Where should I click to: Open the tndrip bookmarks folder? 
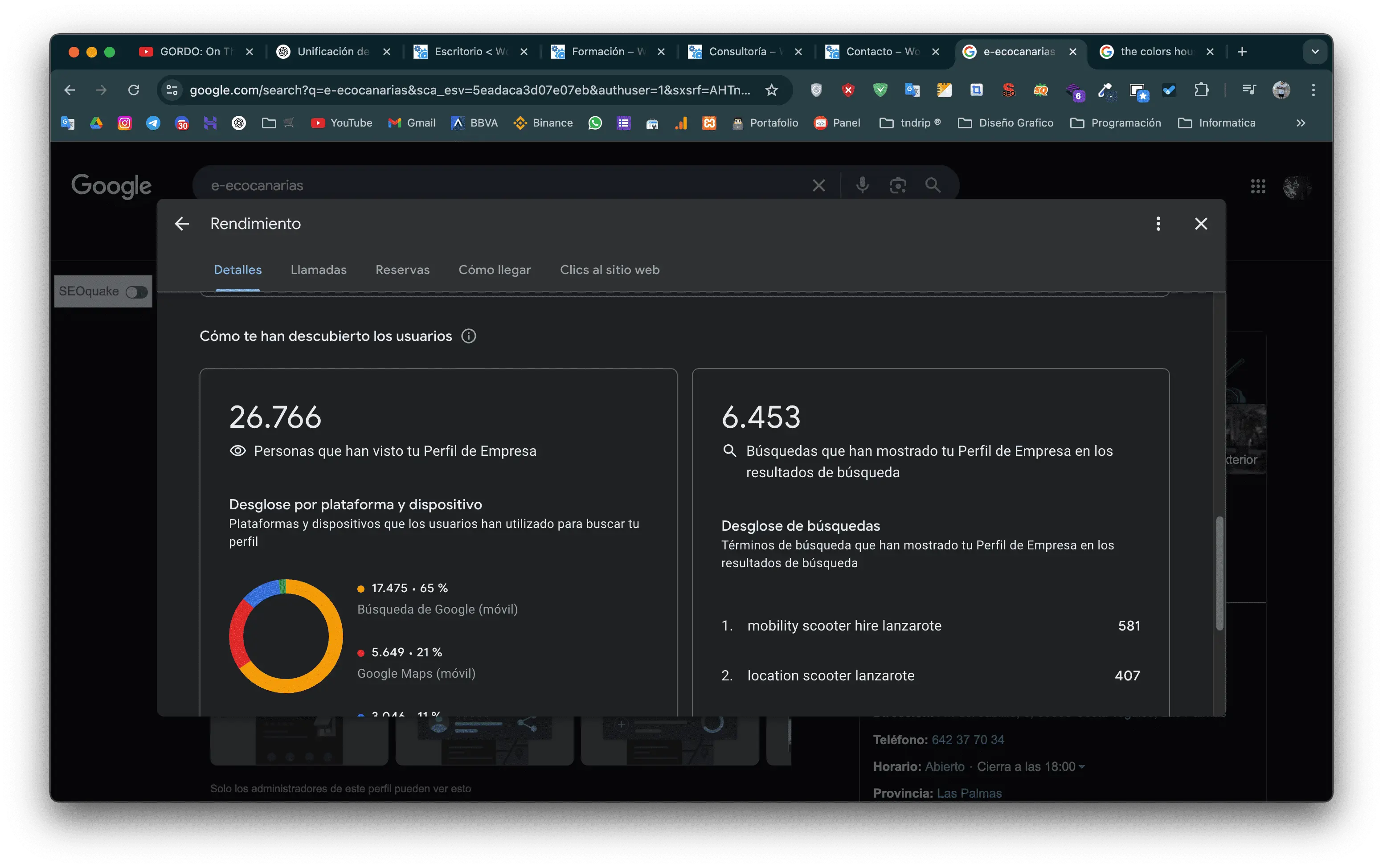tap(910, 123)
